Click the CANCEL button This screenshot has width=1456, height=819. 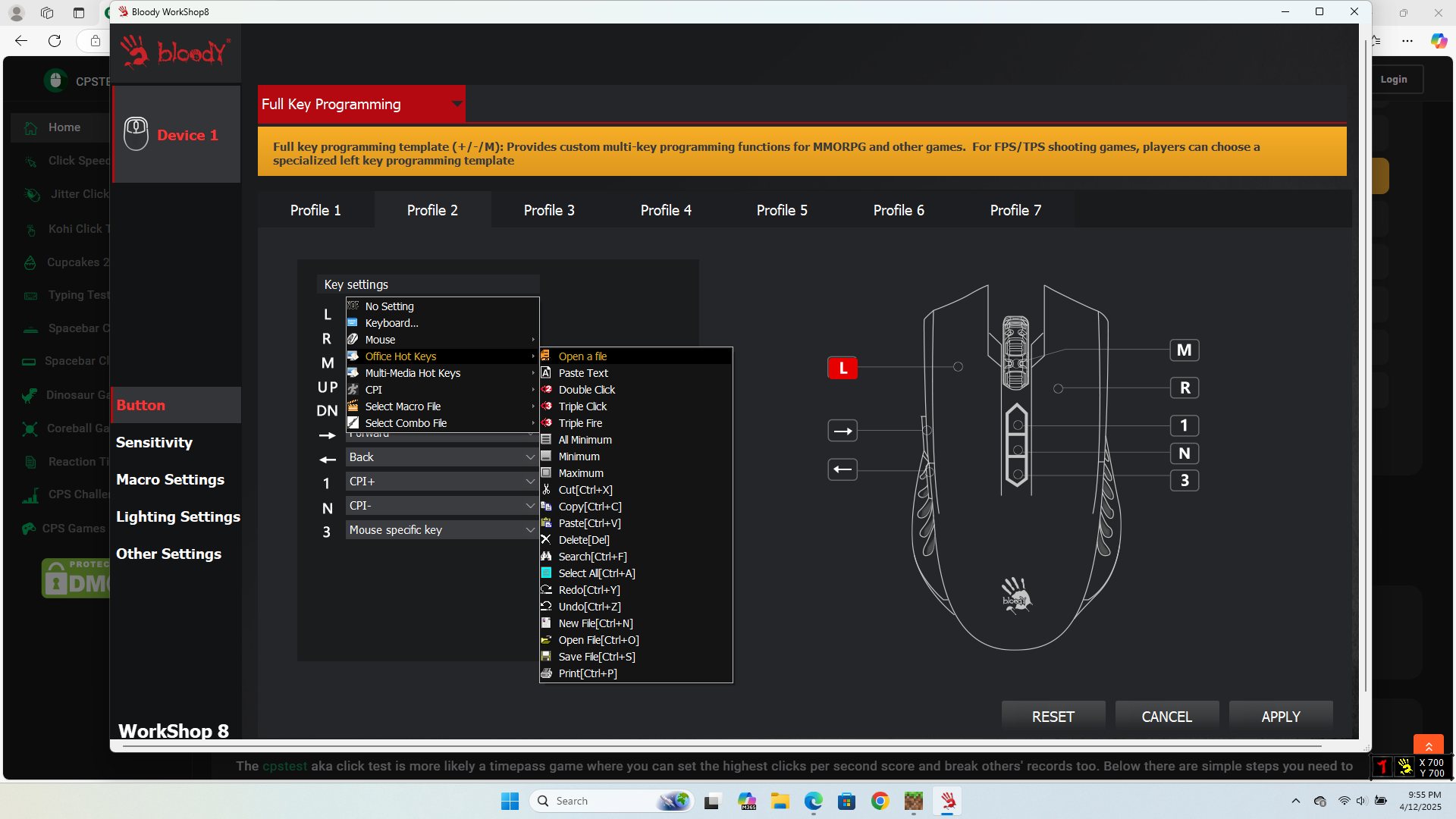pos(1167,717)
